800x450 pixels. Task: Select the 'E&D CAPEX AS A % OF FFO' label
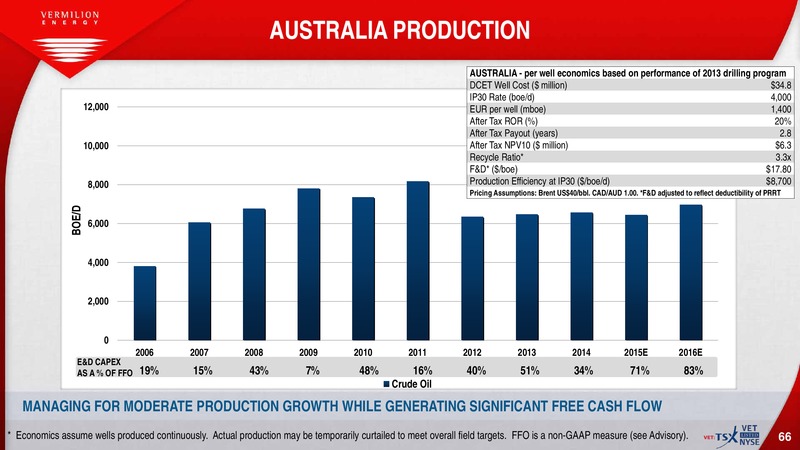point(104,367)
